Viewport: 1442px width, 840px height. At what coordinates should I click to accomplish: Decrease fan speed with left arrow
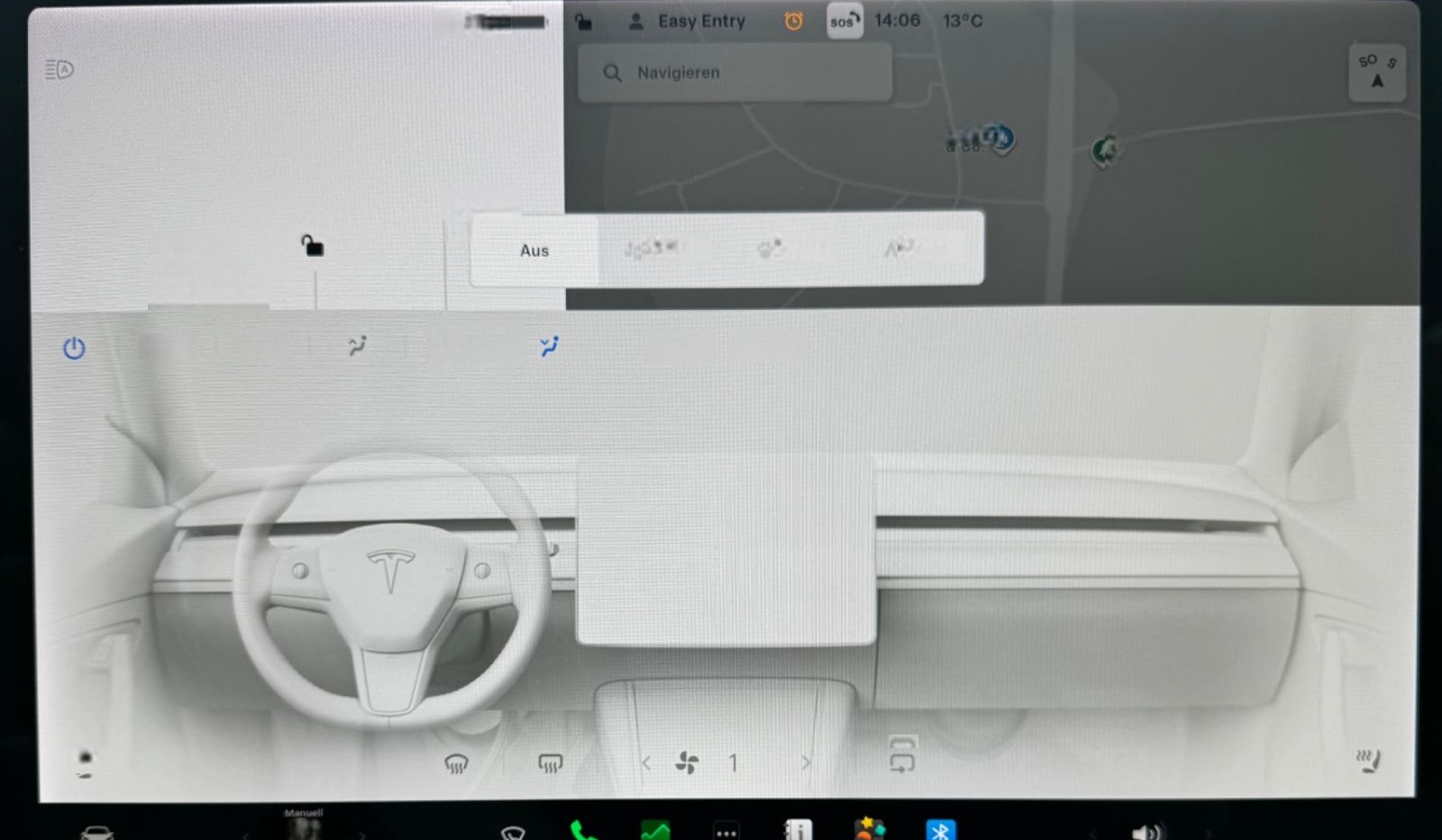tap(646, 763)
